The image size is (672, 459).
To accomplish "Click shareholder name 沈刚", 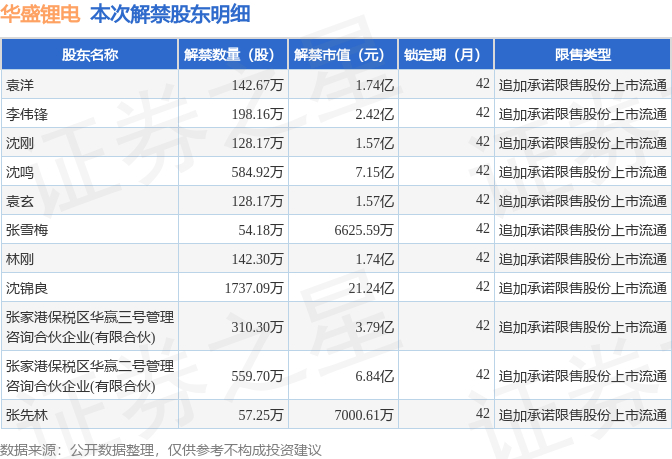I will click(x=20, y=143).
